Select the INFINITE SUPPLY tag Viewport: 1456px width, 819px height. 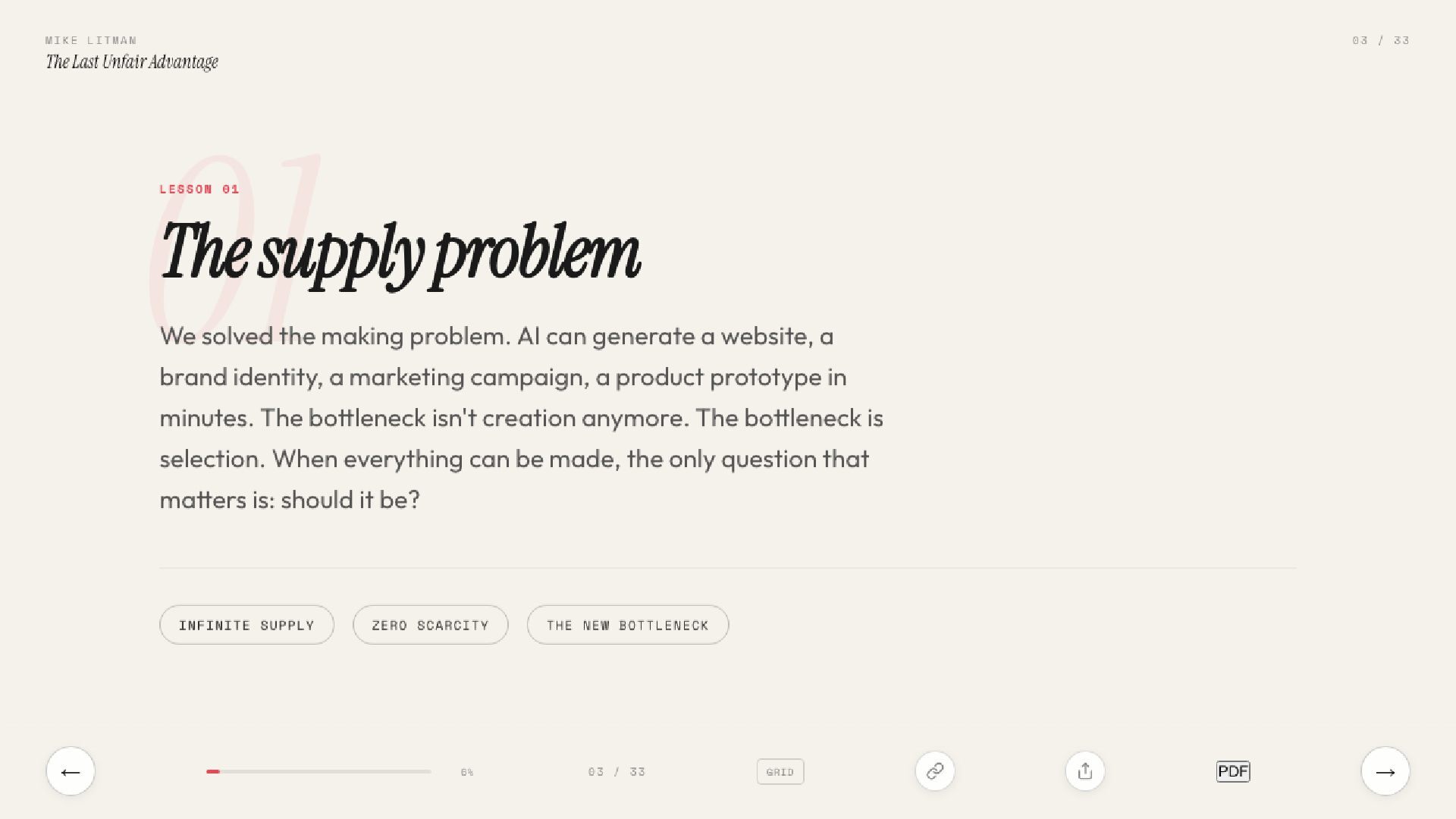(246, 625)
